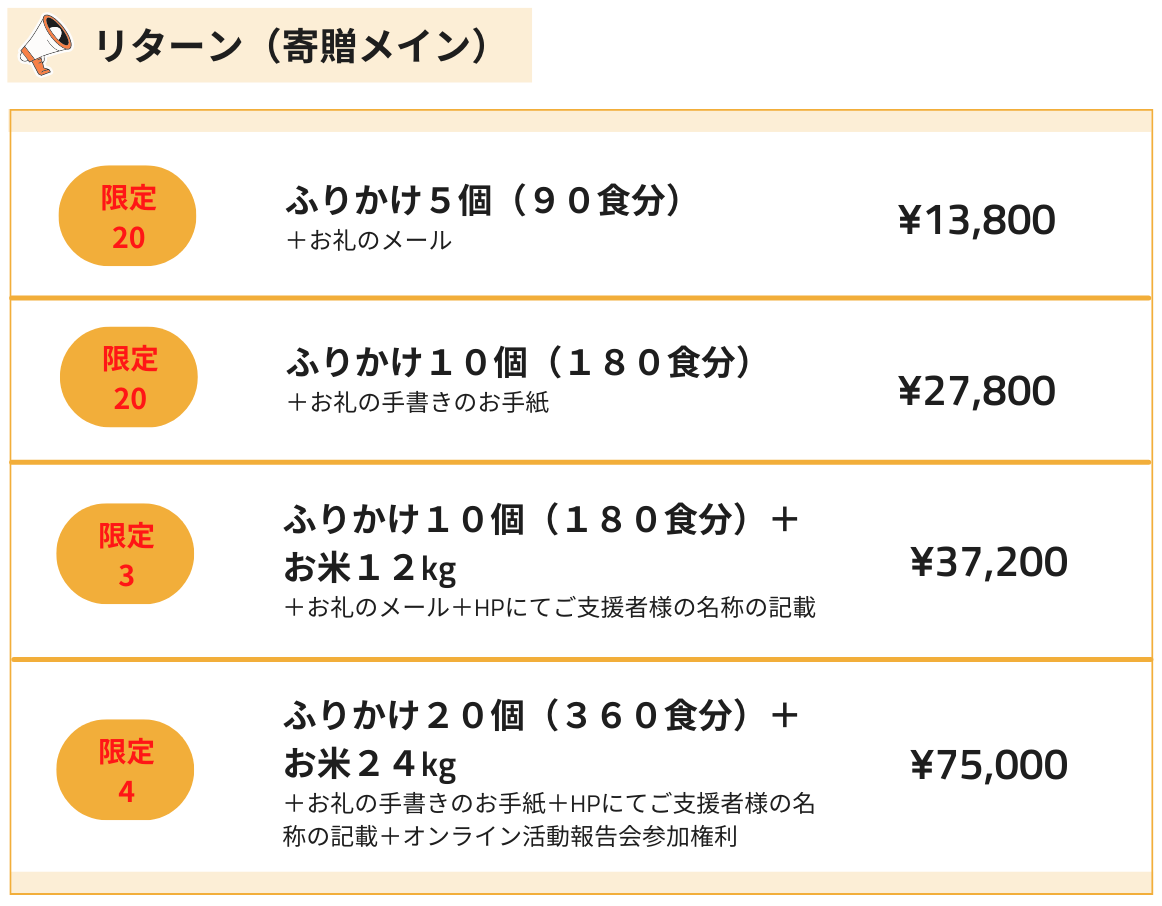Open the ふりかけ２０個 + お米２４kg reward
The width and height of the screenshot is (1162, 906).
(540, 716)
